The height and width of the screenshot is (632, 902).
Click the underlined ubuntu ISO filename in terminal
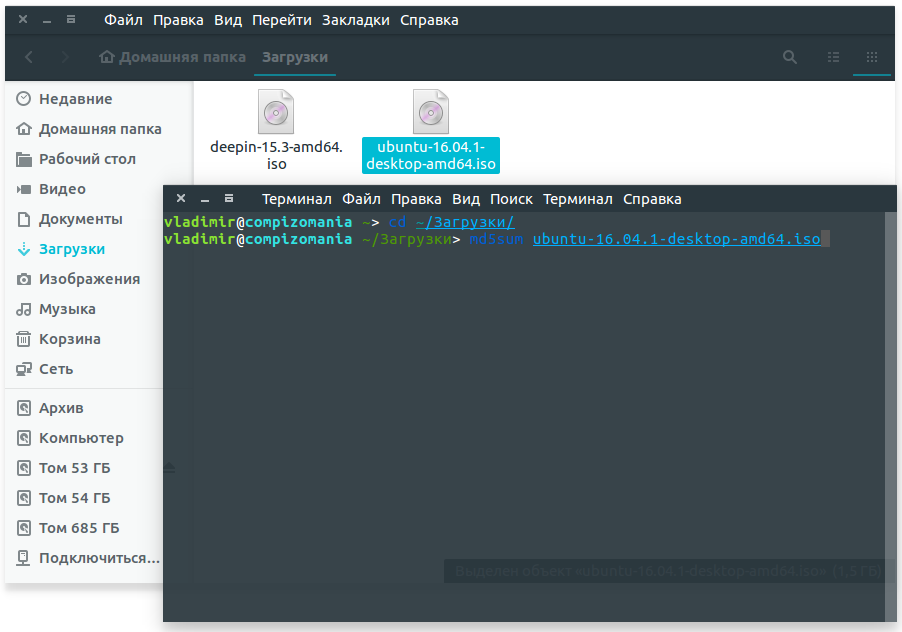676,239
